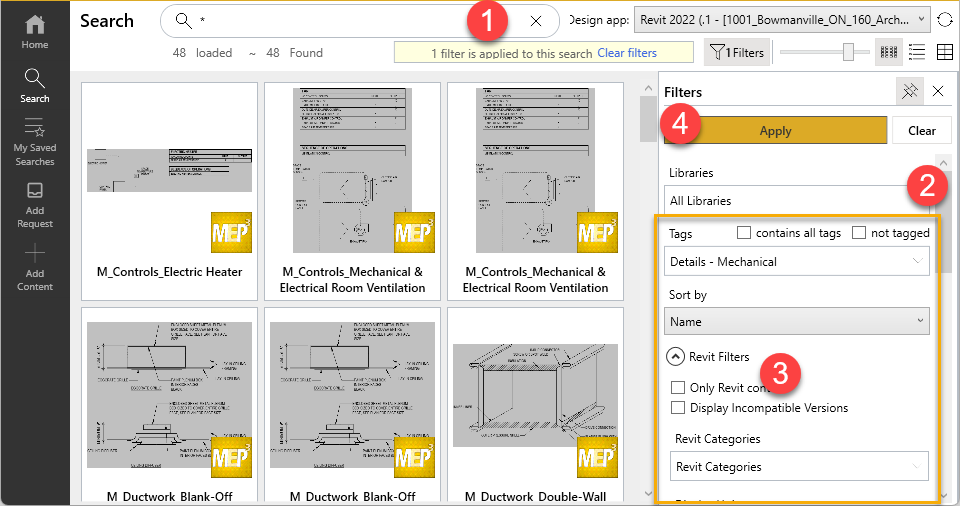Enable Display Incompatible Versions
The width and height of the screenshot is (960, 506).
tap(678, 408)
